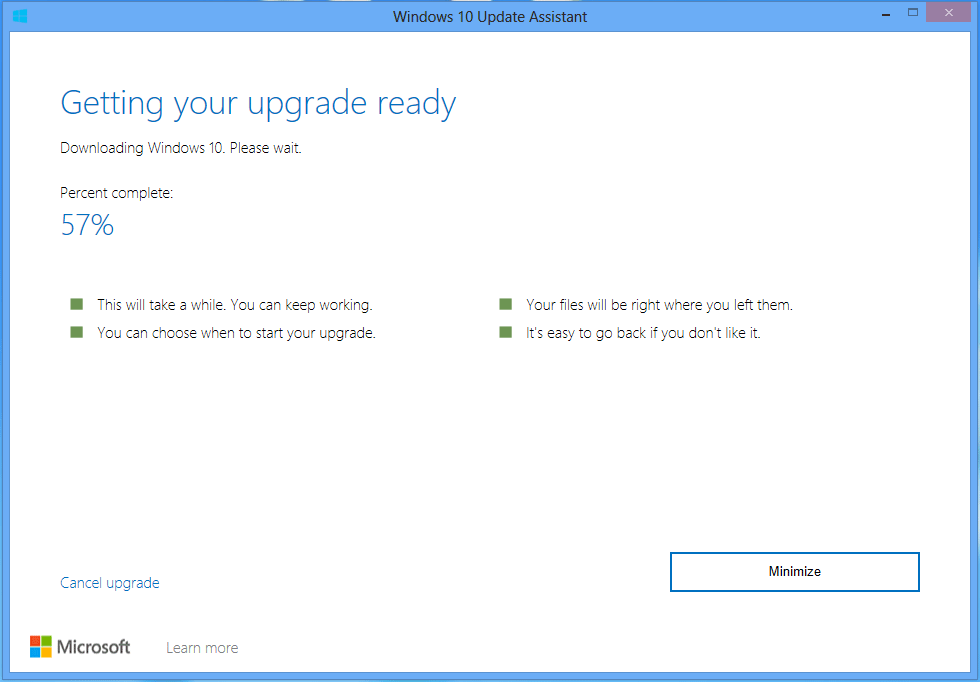The image size is (980, 682).
Task: Close the Windows 10 Update Assistant window
Action: (x=949, y=13)
